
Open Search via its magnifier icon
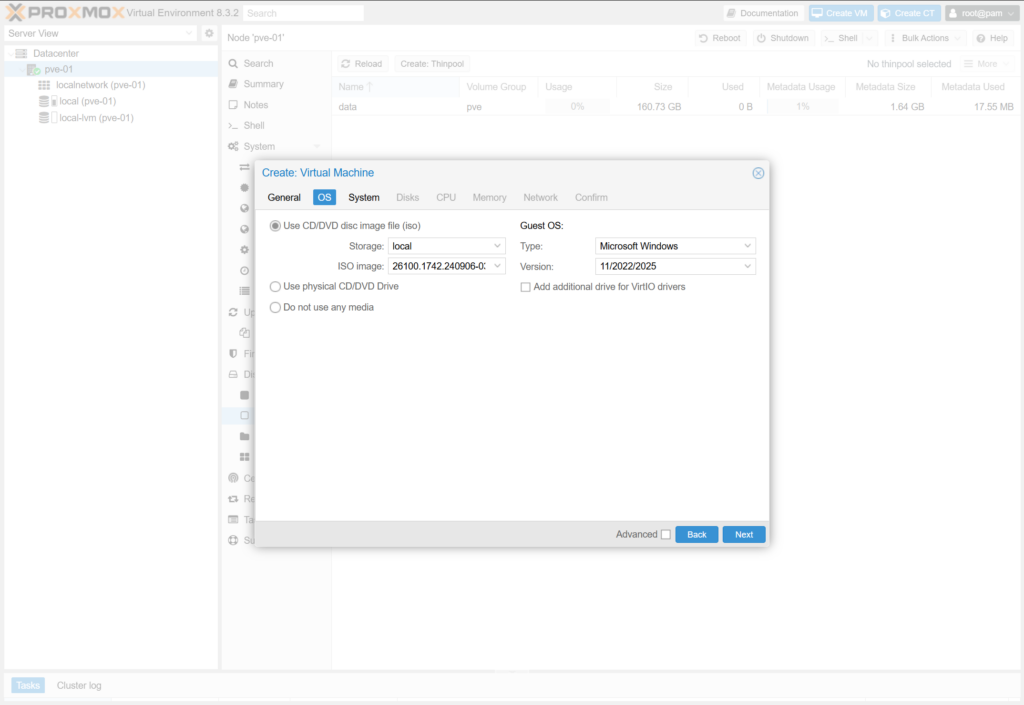click(x=233, y=63)
